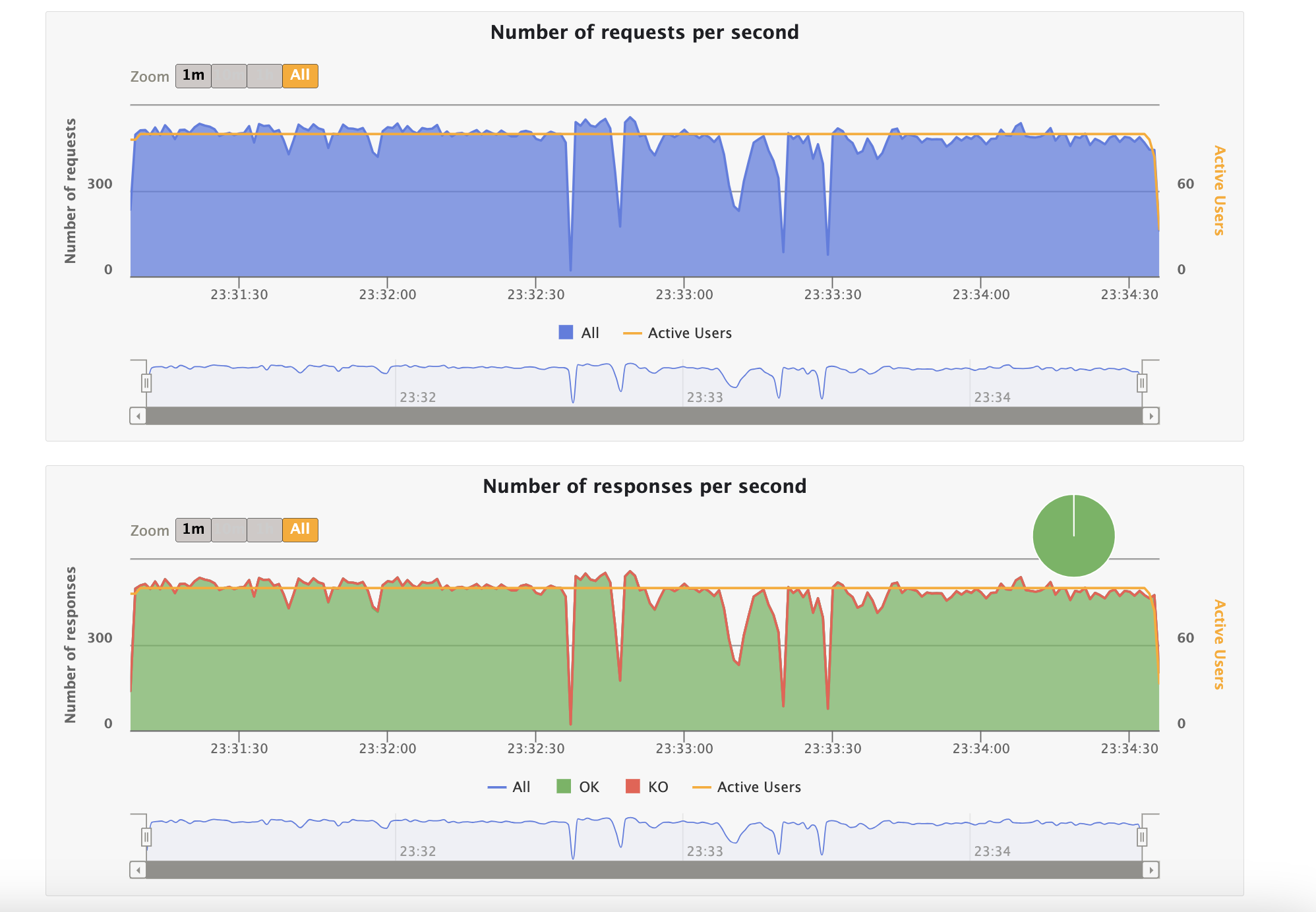This screenshot has width=1316, height=912.
Task: Select 1m zoom in responses chart
Action: (x=193, y=530)
